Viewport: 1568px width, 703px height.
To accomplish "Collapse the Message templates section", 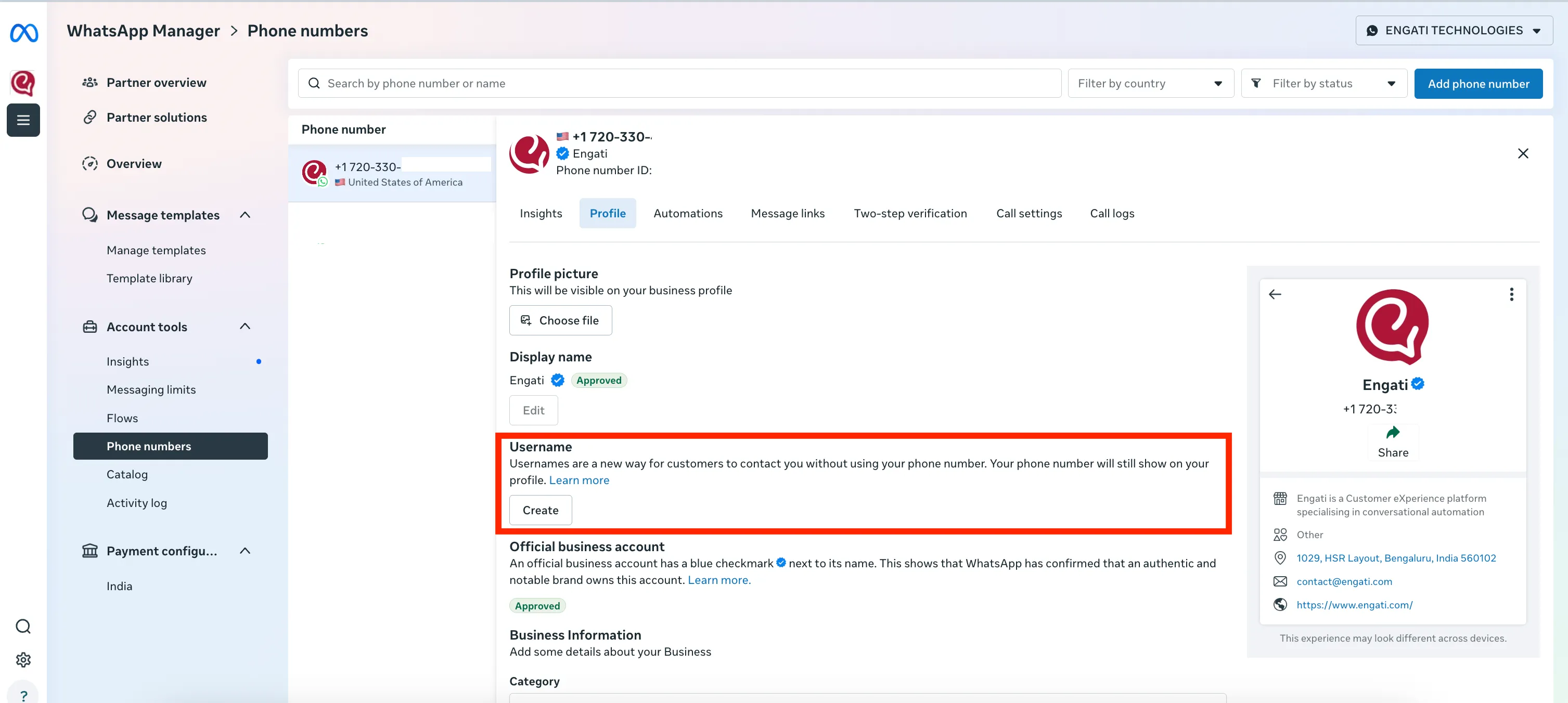I will [245, 215].
